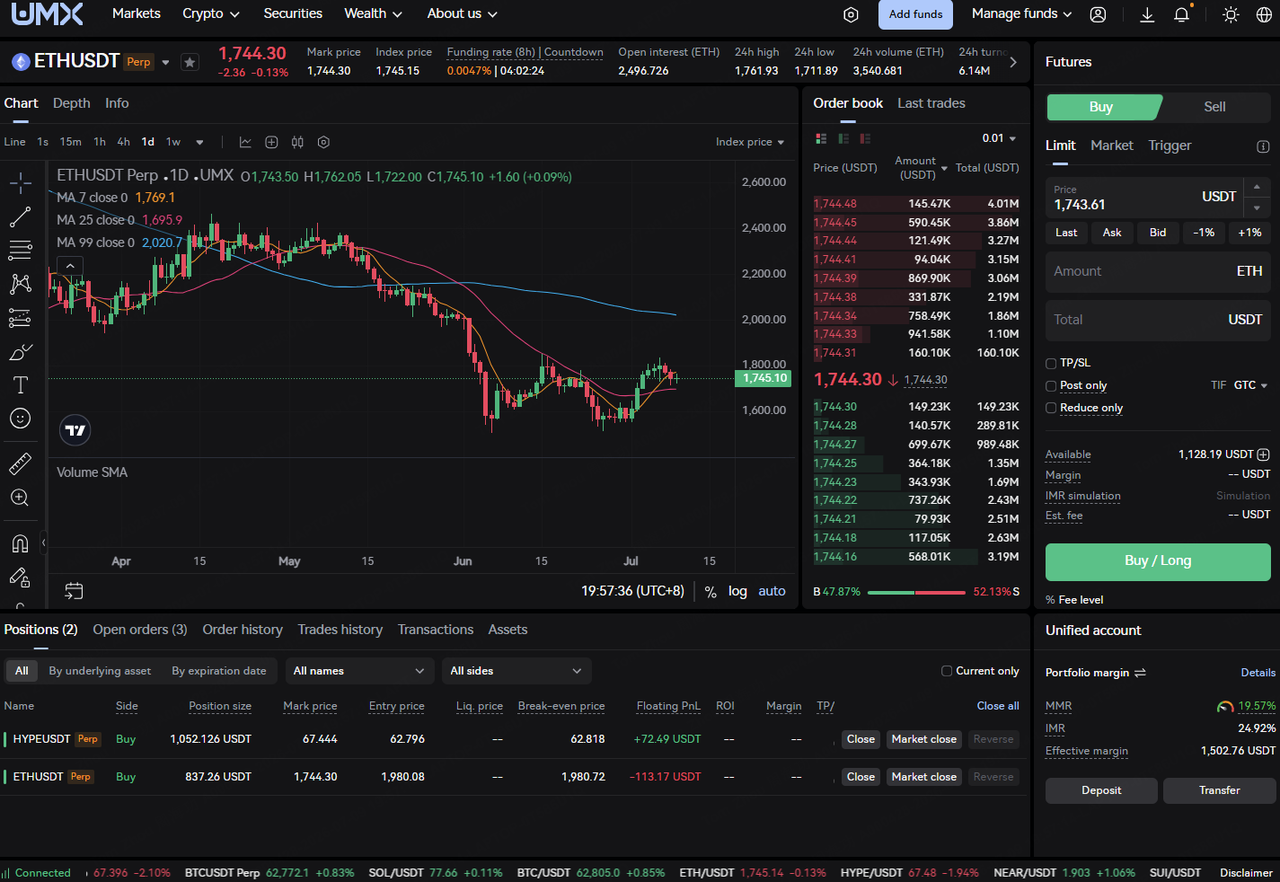
Task: Collapse the chart indicator legend
Action: (x=70, y=266)
